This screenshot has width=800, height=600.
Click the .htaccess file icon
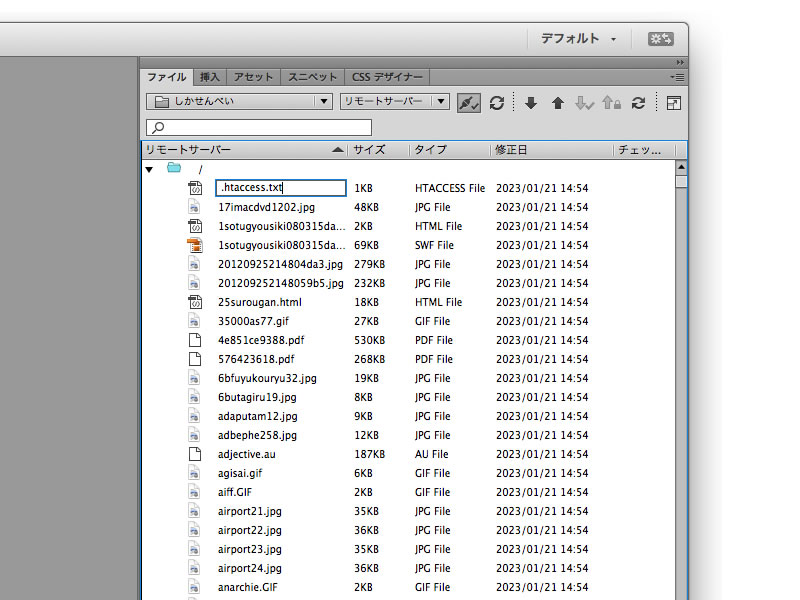(195, 188)
